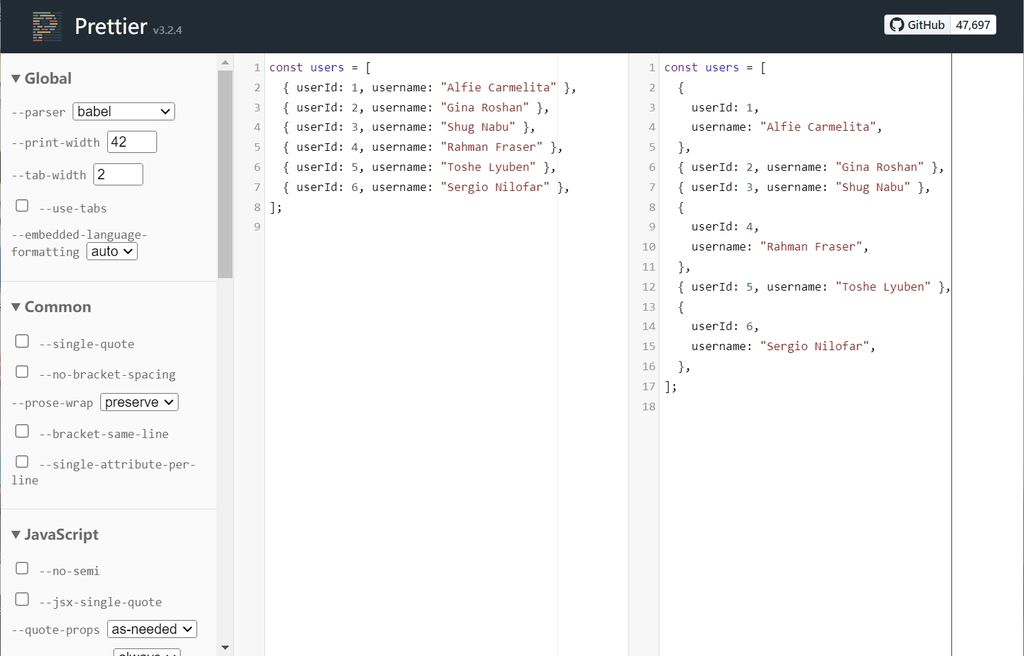
Task: Click "Toshe Lyuben" in output pane
Action: [x=883, y=286]
